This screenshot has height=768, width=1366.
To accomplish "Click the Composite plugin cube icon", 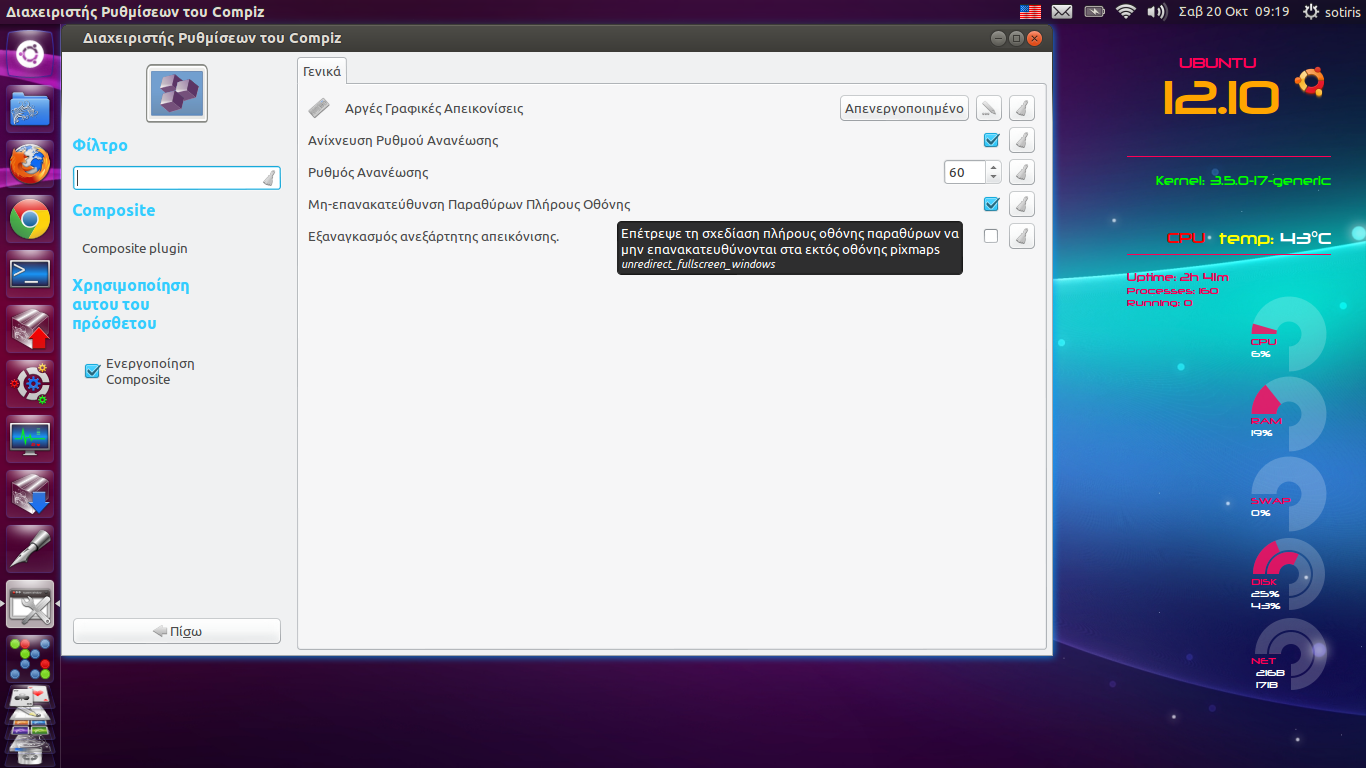I will 177,93.
